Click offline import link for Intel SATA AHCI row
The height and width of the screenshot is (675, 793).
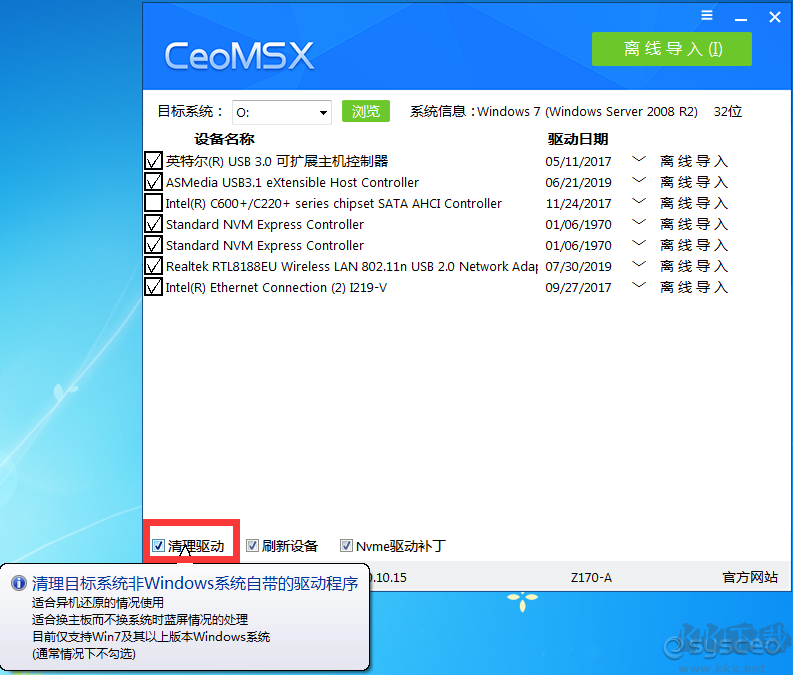click(694, 204)
